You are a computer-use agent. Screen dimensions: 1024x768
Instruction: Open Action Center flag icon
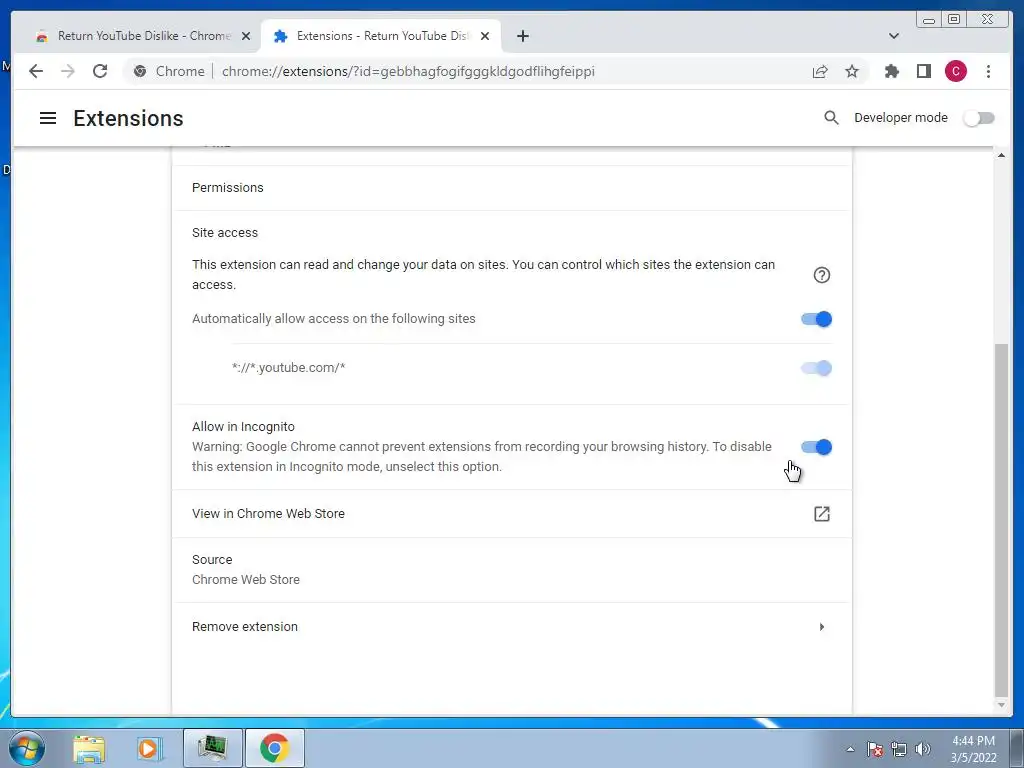[x=875, y=749]
